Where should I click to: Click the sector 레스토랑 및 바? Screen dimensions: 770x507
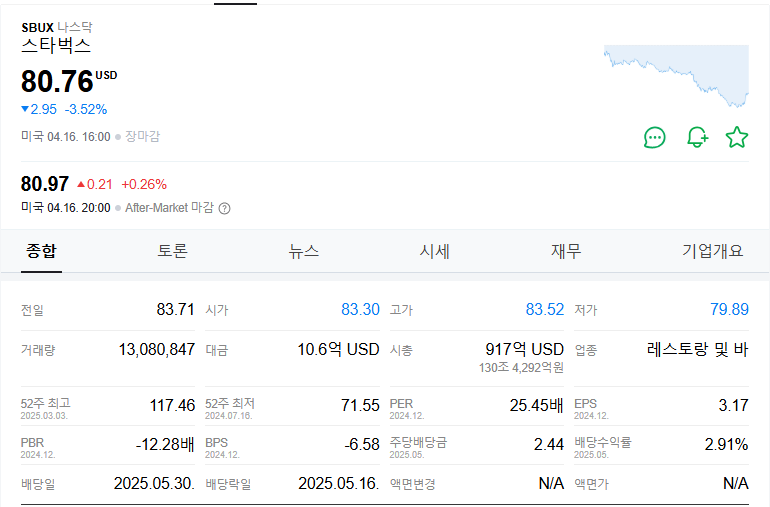click(698, 350)
